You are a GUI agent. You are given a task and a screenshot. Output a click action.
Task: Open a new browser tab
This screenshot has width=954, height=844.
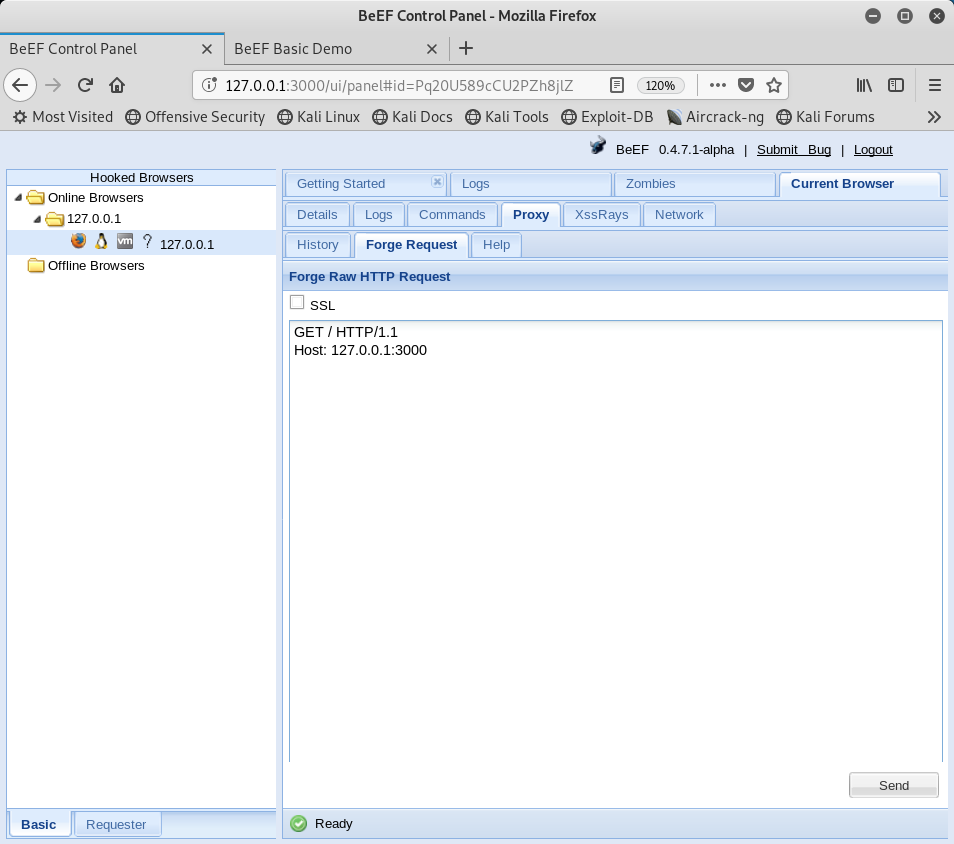[x=465, y=48]
